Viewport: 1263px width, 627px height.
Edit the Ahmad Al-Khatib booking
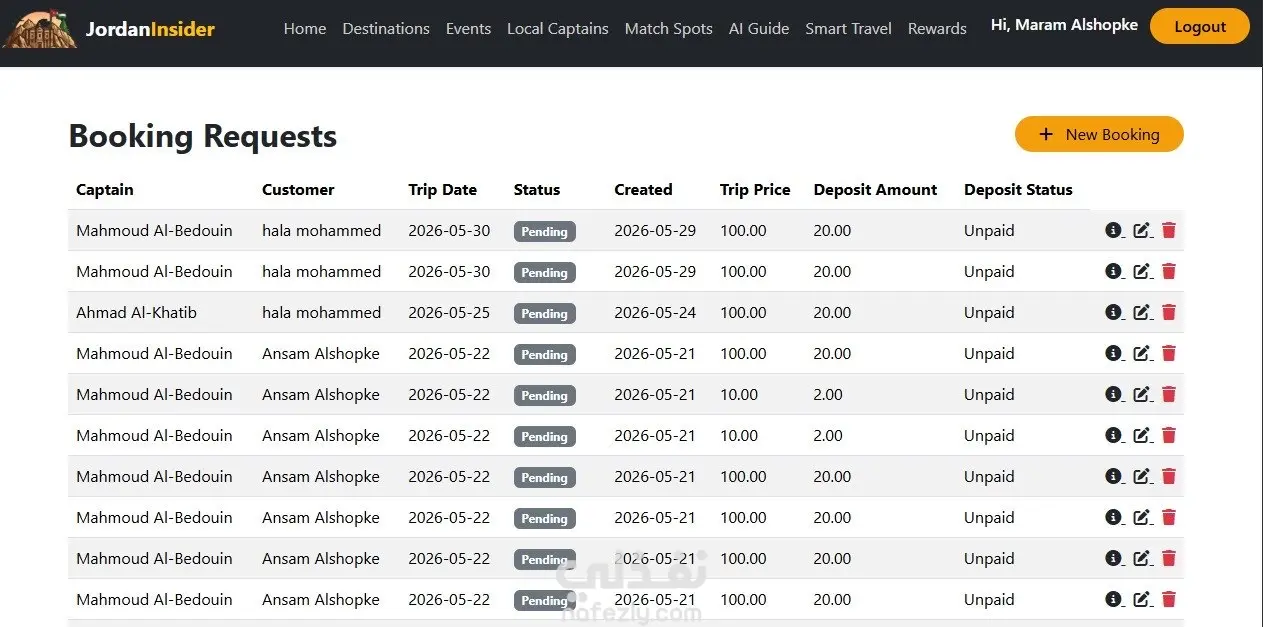pyautogui.click(x=1141, y=312)
